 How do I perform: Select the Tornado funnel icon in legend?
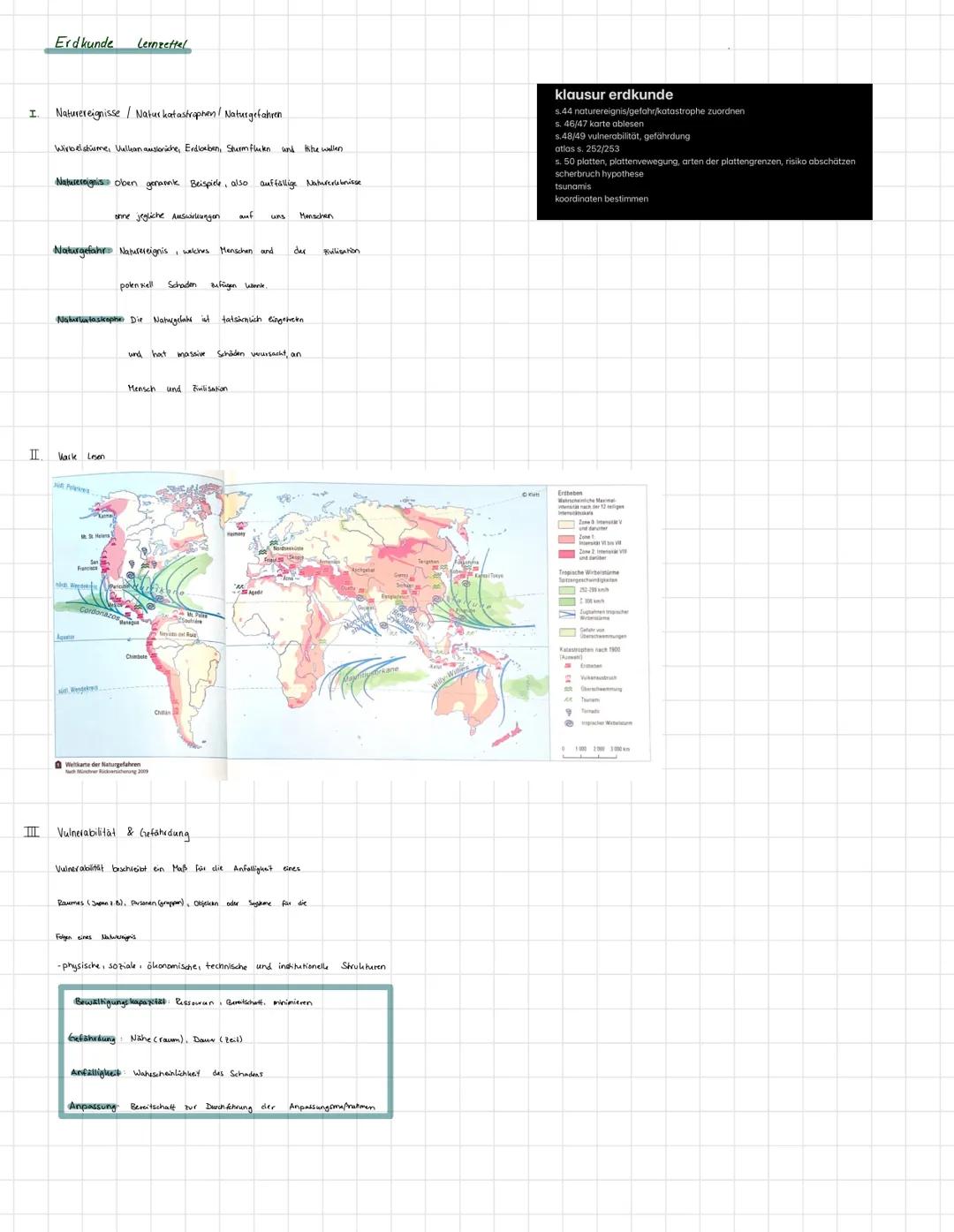(x=568, y=711)
